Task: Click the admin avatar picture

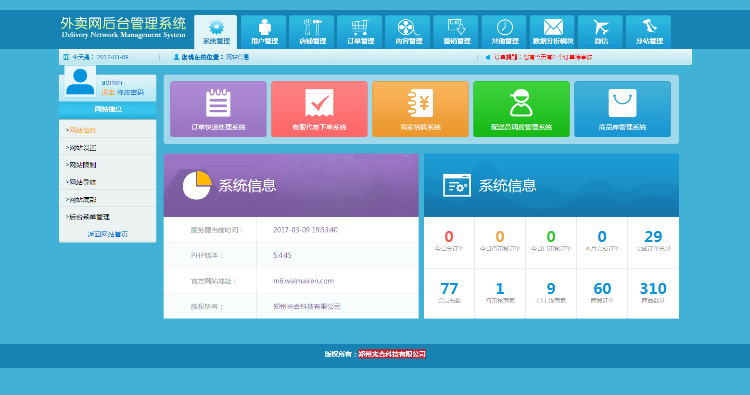Action: coord(80,81)
